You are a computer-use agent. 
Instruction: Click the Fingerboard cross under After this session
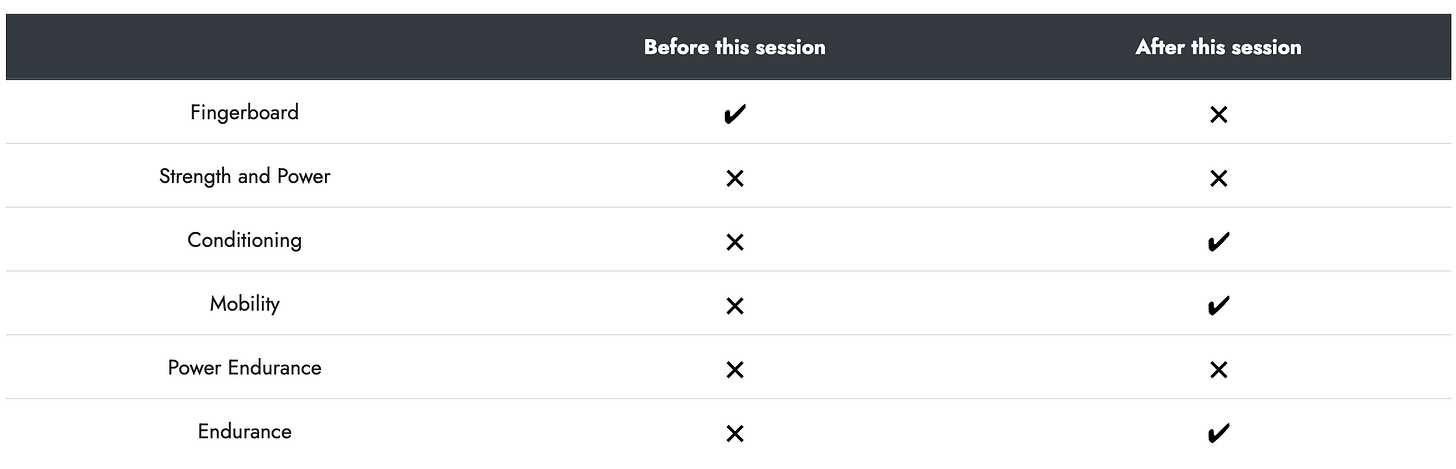click(1218, 115)
